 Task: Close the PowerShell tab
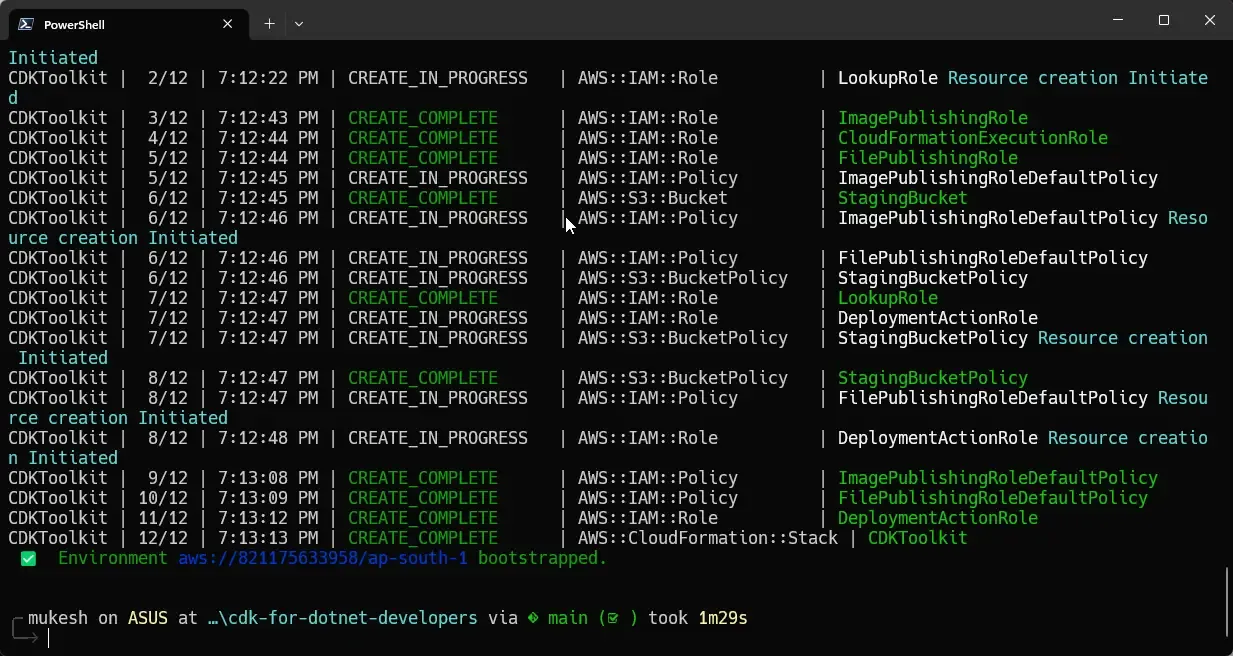pos(227,23)
